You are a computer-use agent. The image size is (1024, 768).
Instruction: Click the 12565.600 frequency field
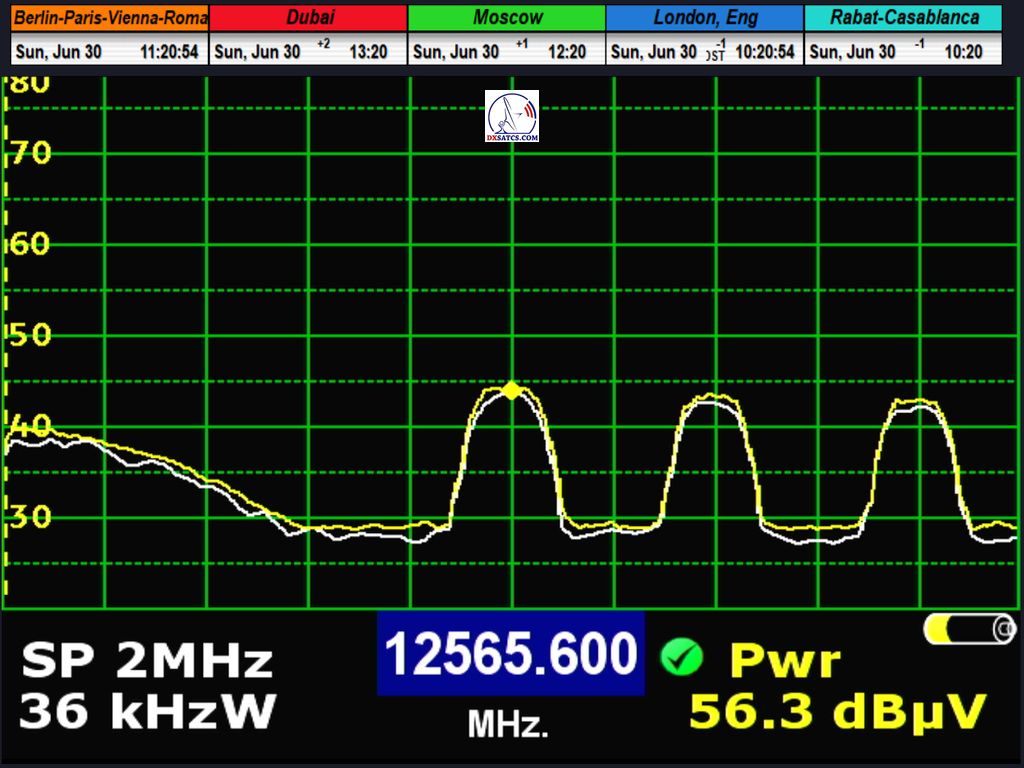click(x=511, y=655)
